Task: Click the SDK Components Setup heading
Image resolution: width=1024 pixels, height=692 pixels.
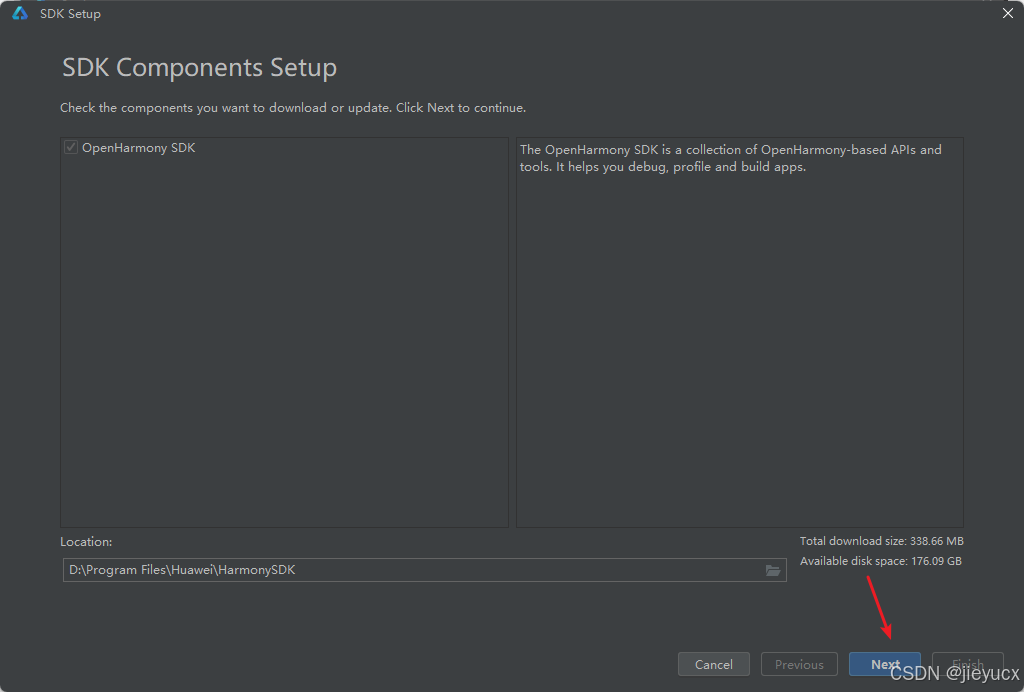Action: tap(199, 67)
